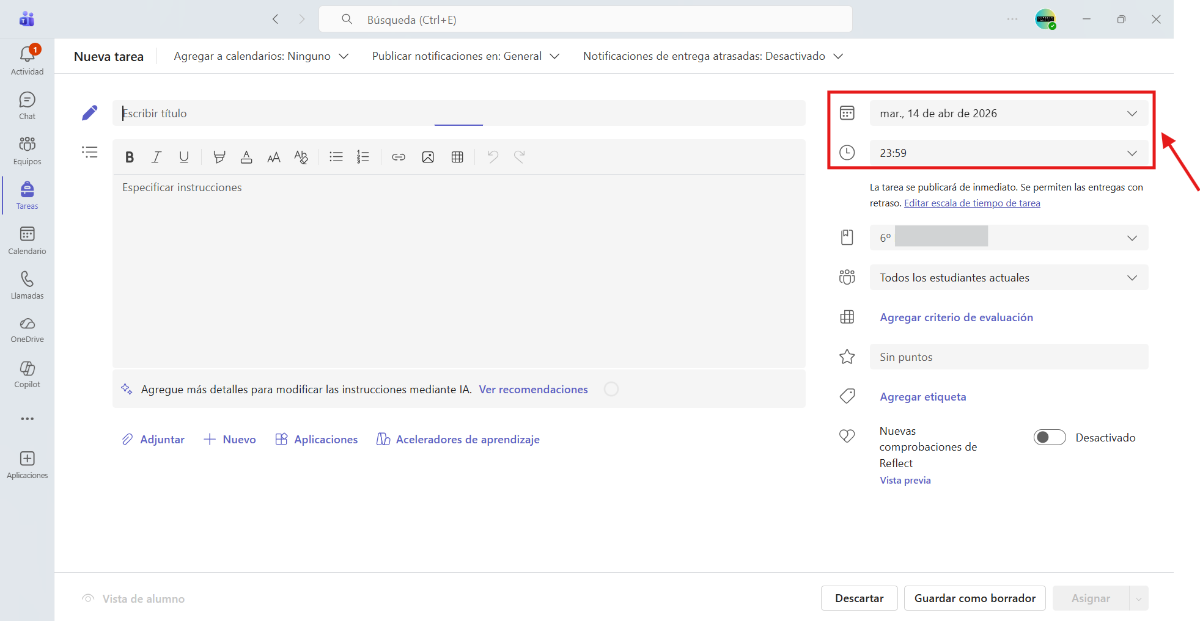Open the arrow next to Asignar
This screenshot has height=621, width=1200.
tap(1138, 599)
